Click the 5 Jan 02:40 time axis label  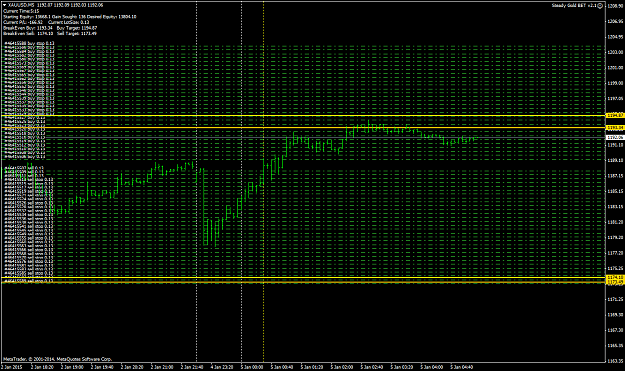point(371,367)
